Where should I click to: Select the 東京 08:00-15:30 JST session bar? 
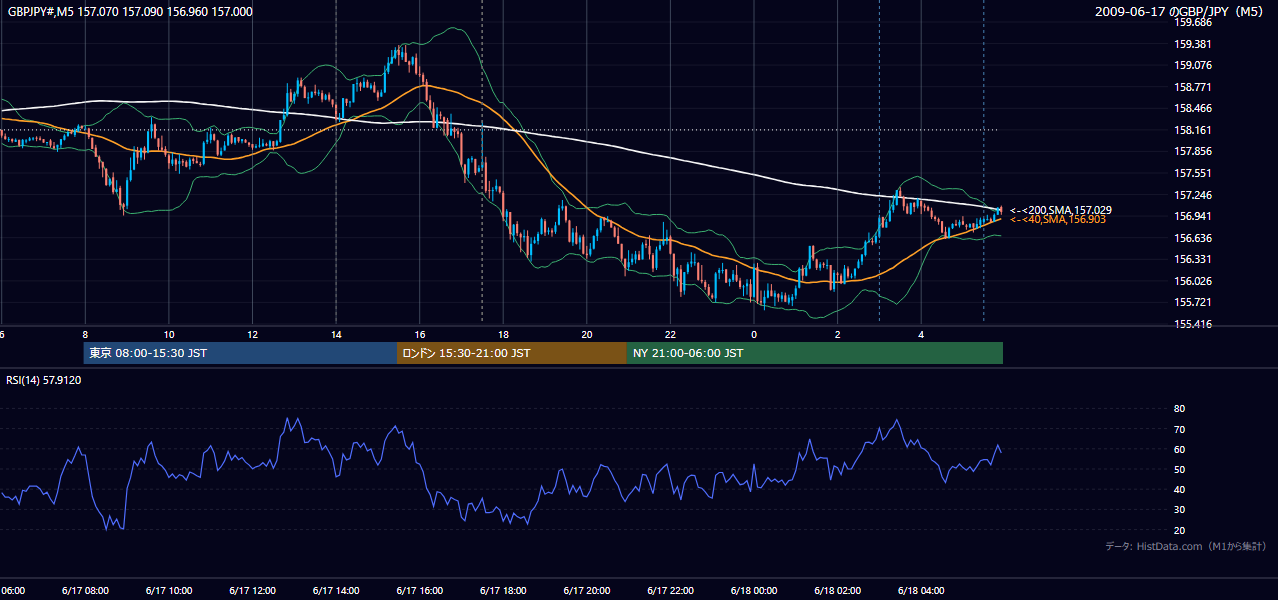pyautogui.click(x=240, y=353)
